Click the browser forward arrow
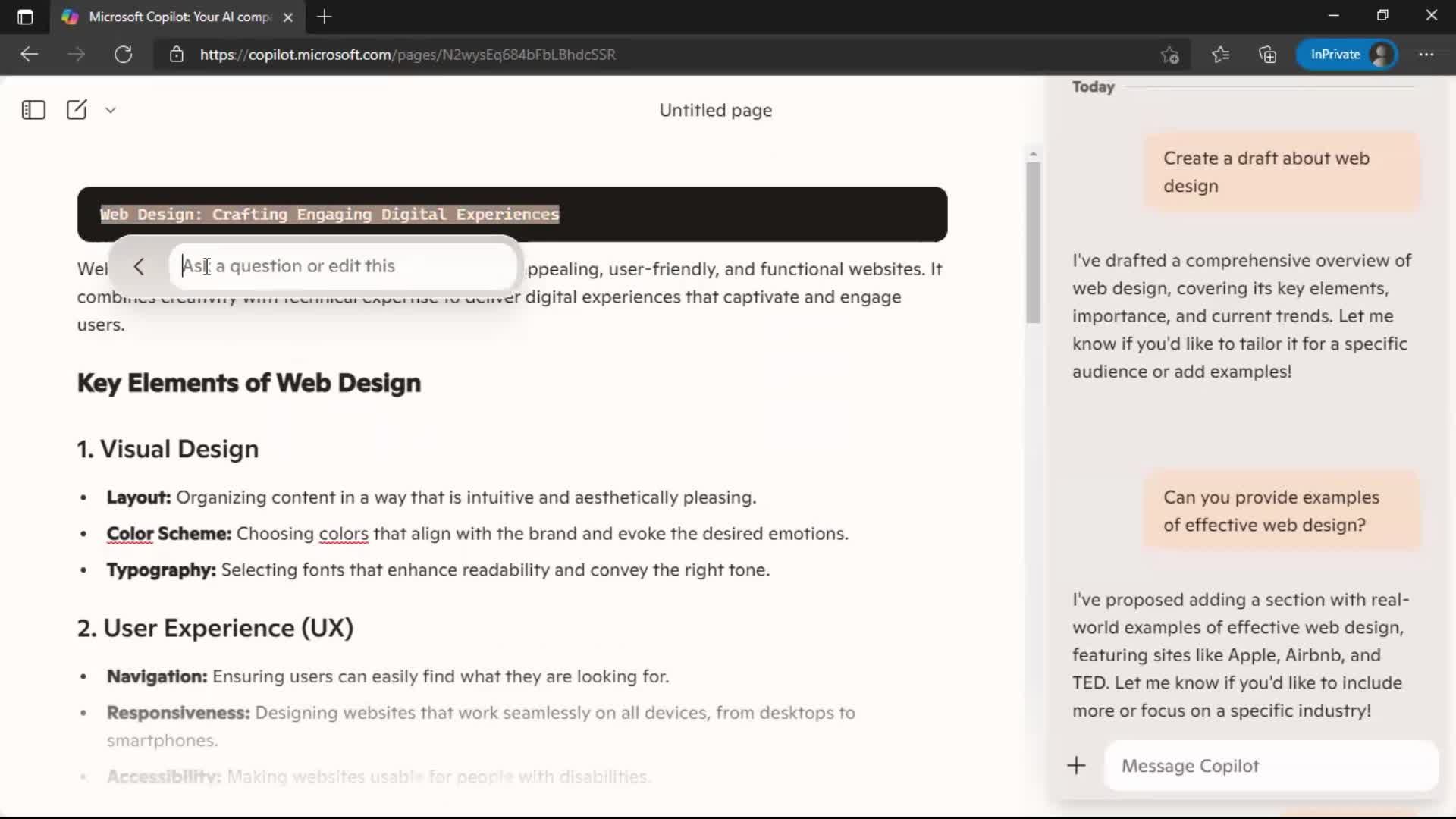The image size is (1456, 819). 76,55
